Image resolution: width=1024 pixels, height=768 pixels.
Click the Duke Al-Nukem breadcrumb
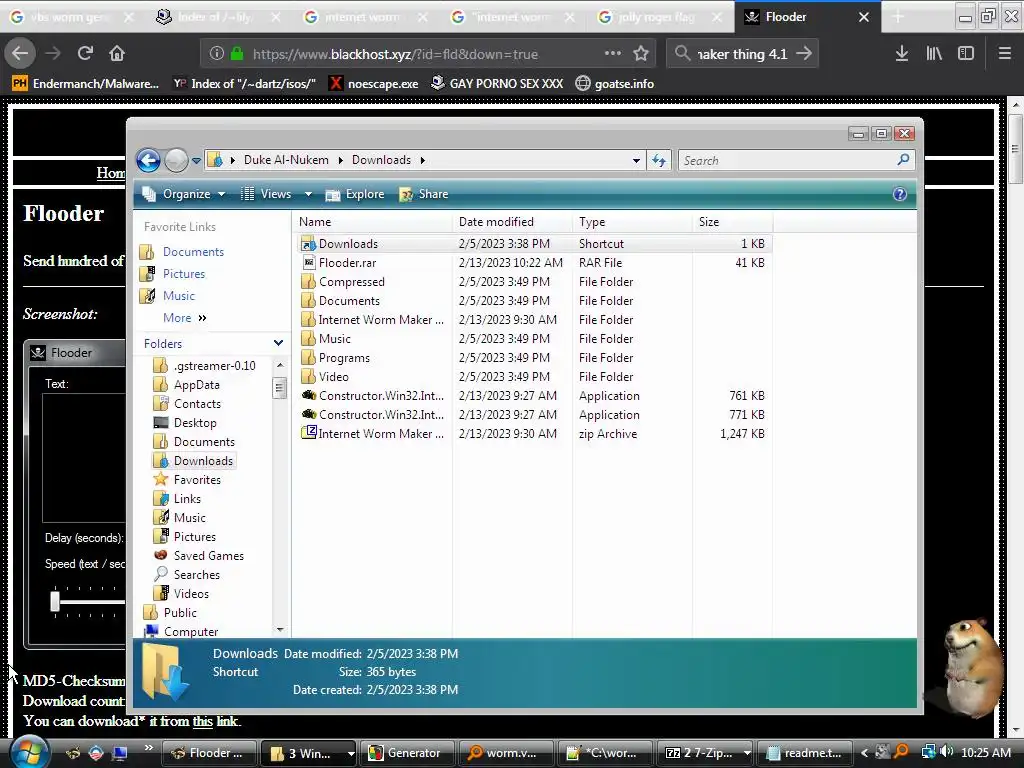tap(286, 160)
